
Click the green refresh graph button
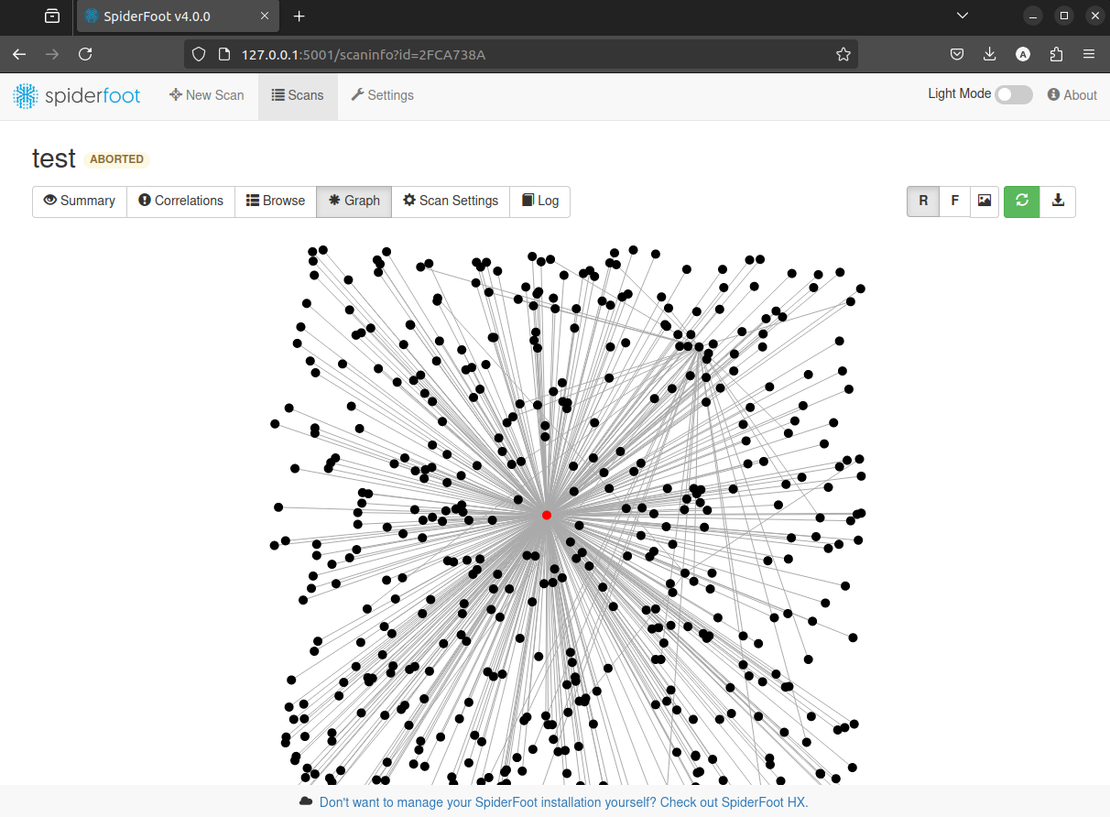(x=1021, y=201)
